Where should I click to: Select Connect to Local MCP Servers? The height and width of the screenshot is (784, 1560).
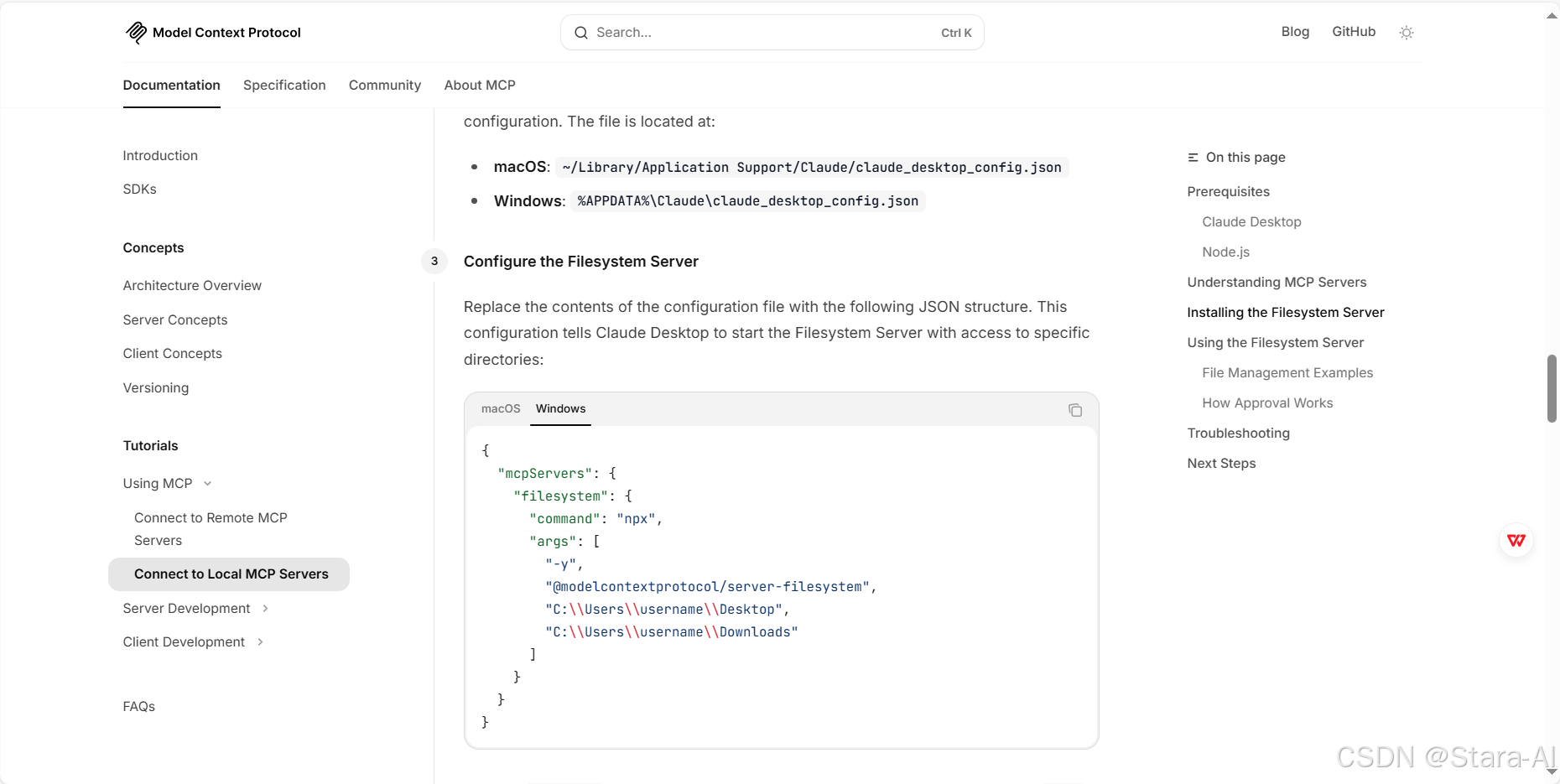pos(229,574)
